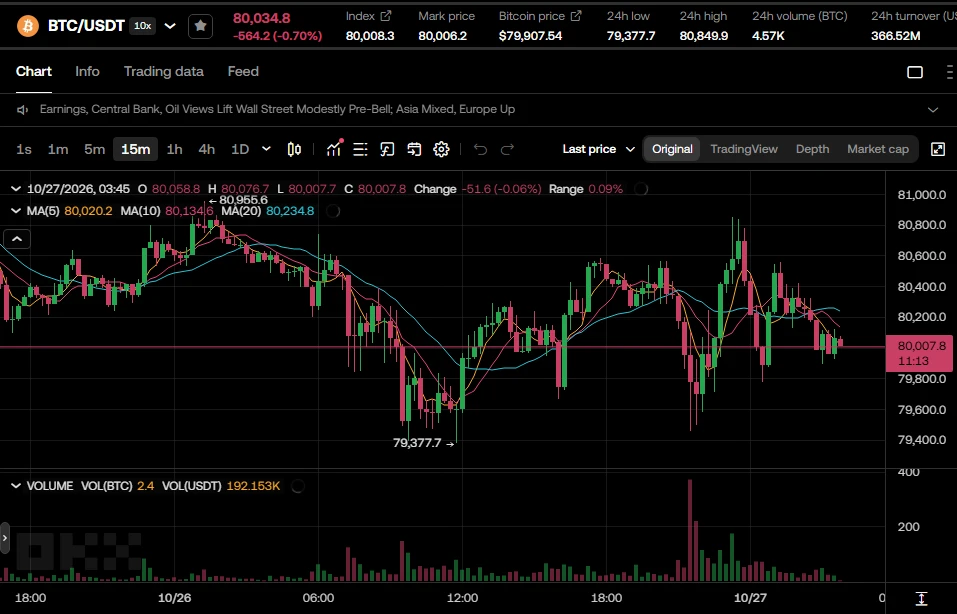Open the Last price dropdown

point(598,150)
